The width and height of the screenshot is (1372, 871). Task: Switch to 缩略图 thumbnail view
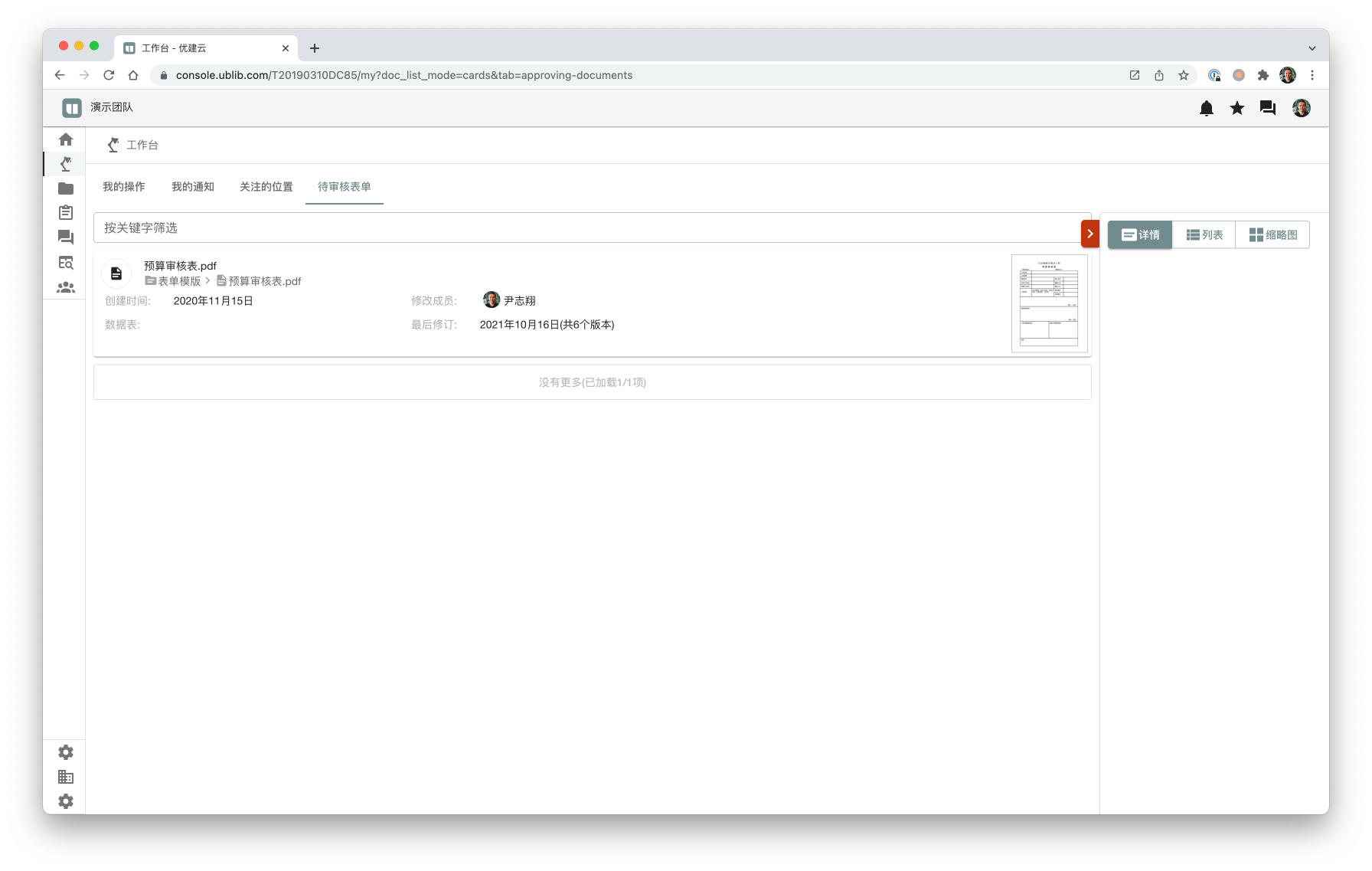[1272, 234]
